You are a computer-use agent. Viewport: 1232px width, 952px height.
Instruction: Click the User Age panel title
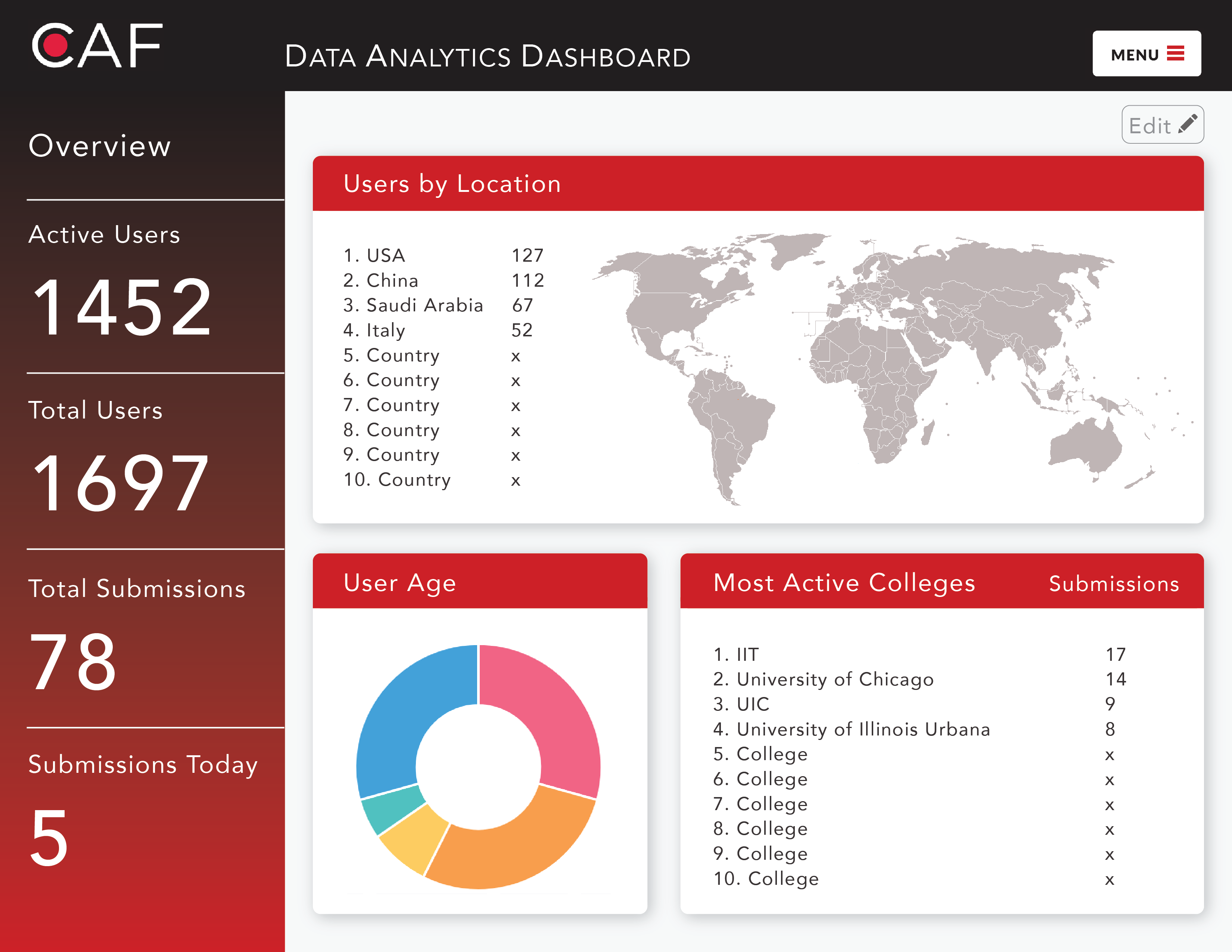[399, 583]
